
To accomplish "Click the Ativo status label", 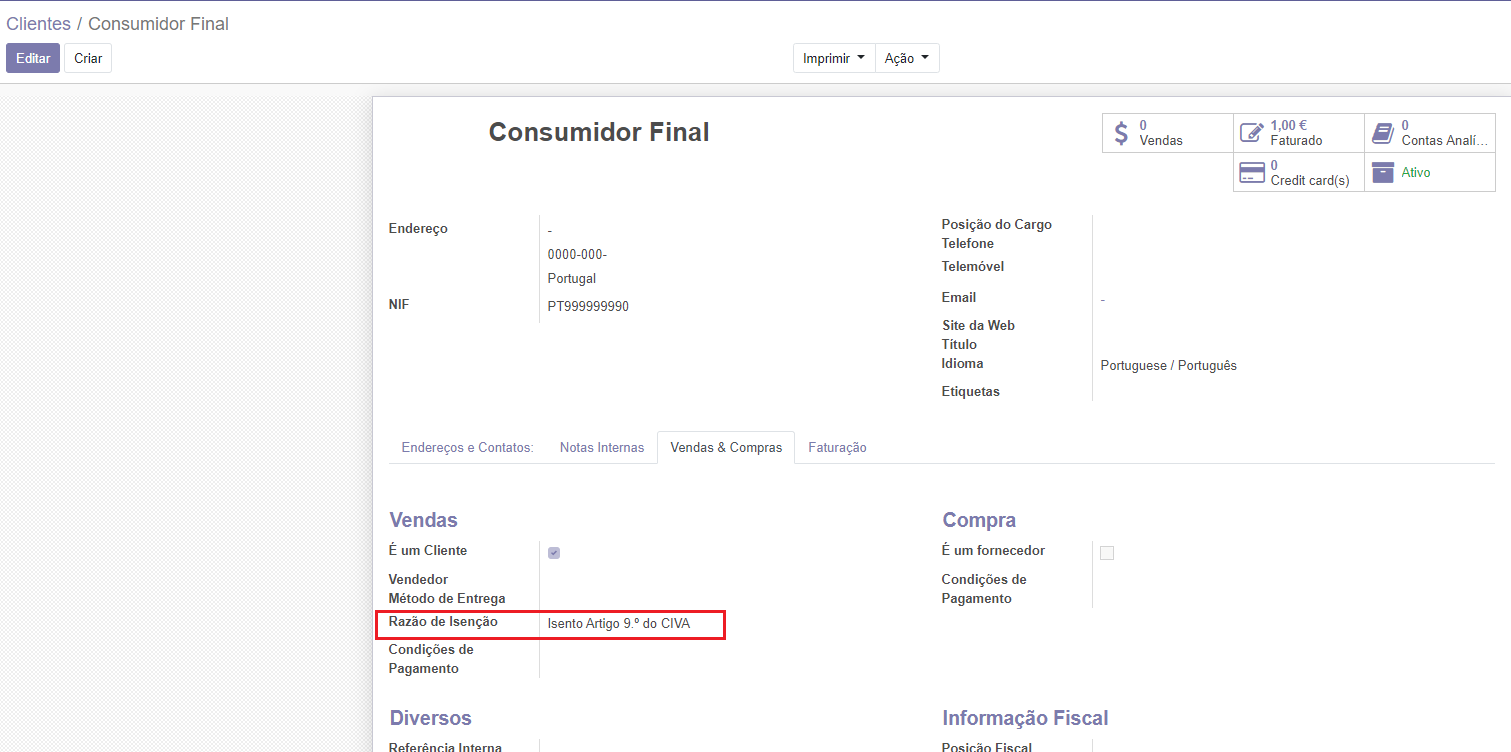I will click(x=1415, y=173).
